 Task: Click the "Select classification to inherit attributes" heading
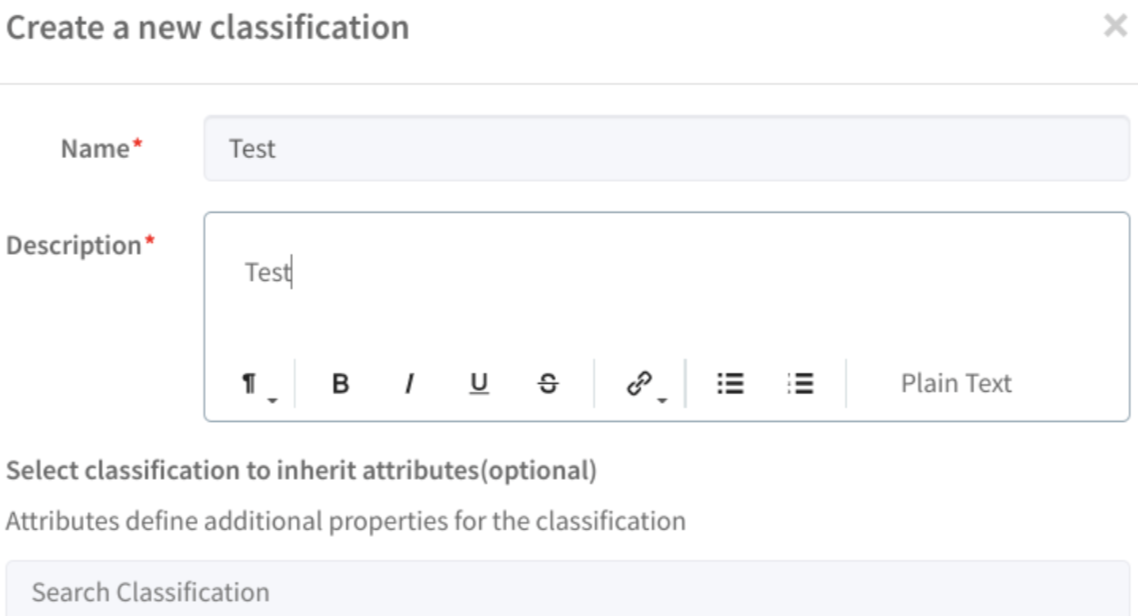[x=301, y=470]
